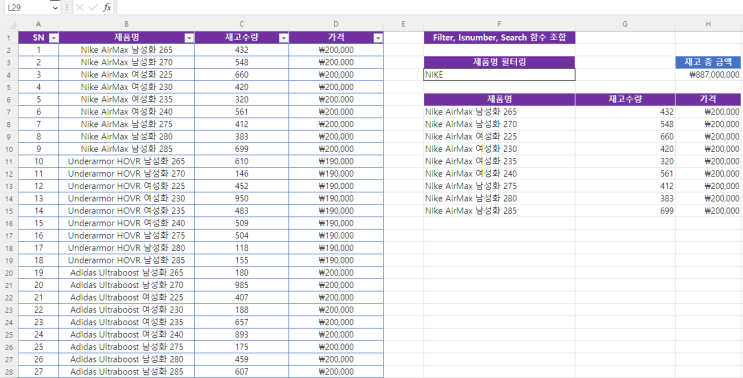Open the 가격 column filter dropdown

[x=378, y=38]
